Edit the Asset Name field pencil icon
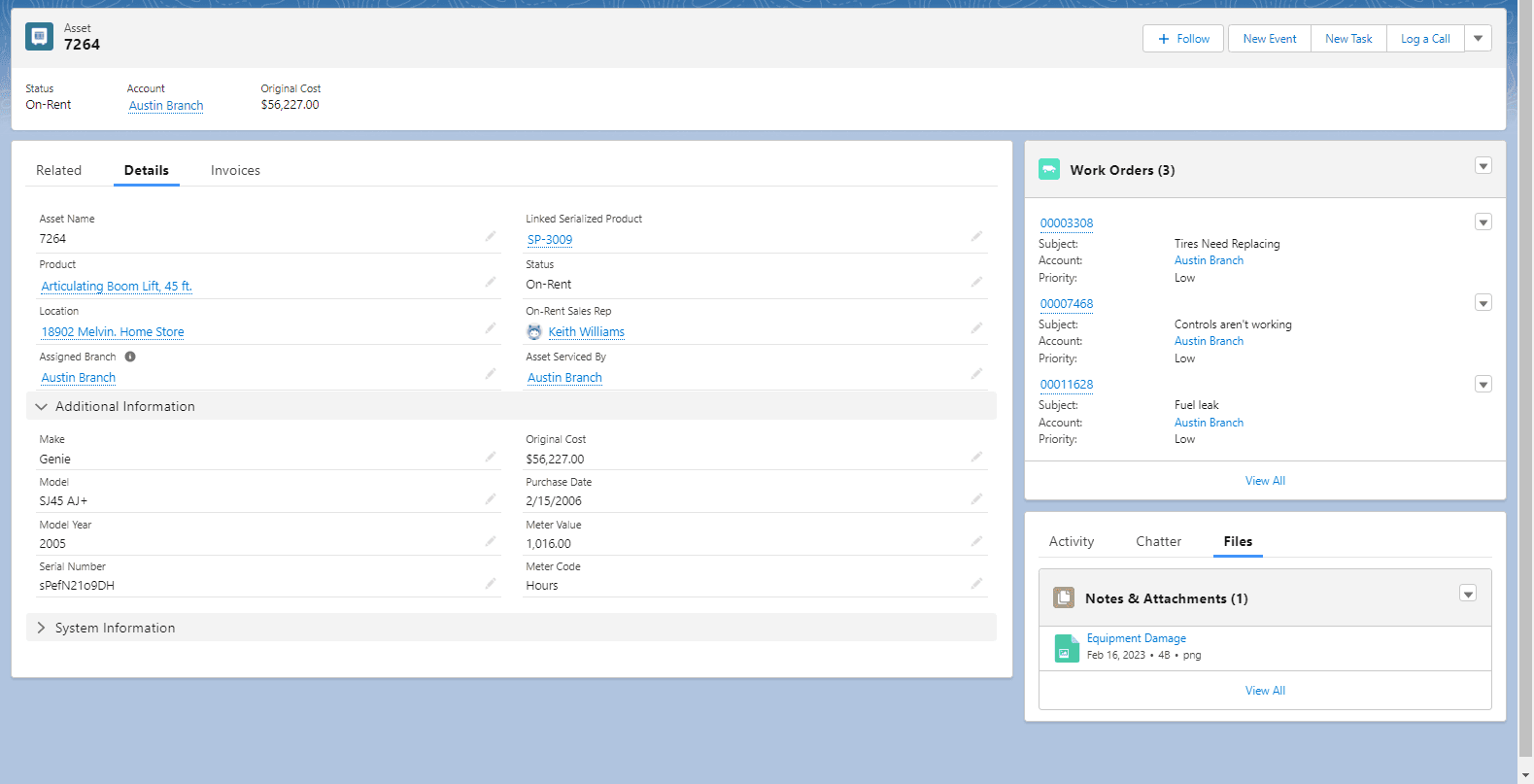Viewport: 1534px width, 784px height. (491, 236)
